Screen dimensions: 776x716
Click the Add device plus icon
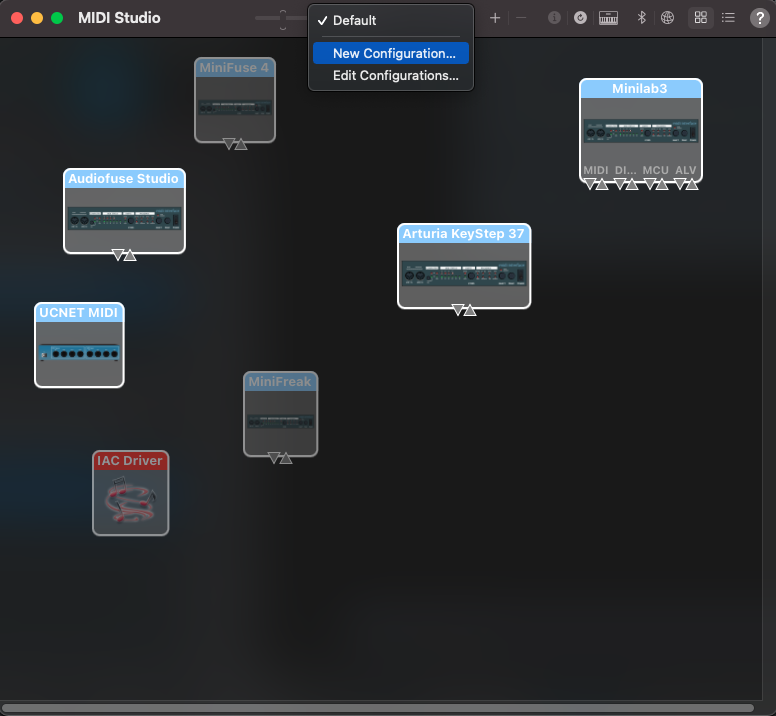click(x=494, y=18)
